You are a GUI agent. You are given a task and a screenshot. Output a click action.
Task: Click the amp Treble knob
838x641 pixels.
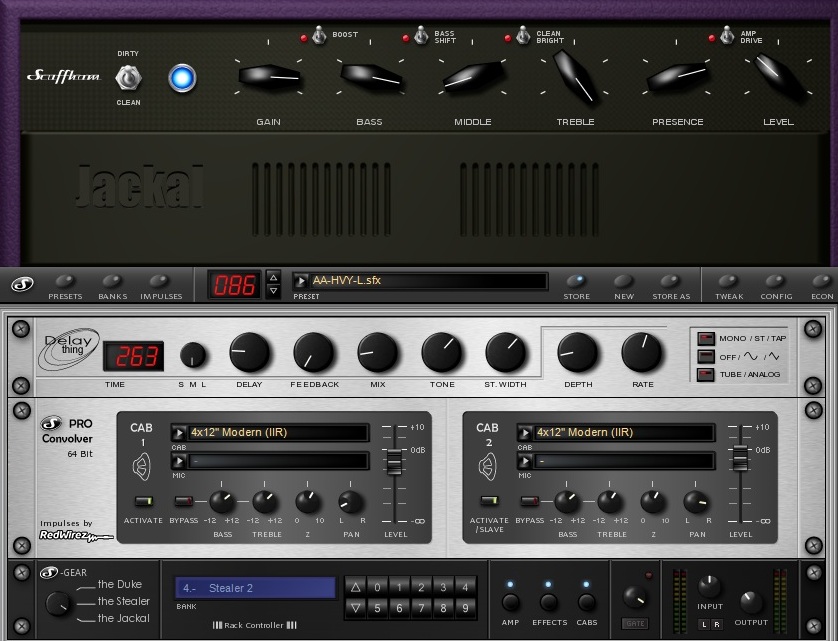tap(575, 76)
